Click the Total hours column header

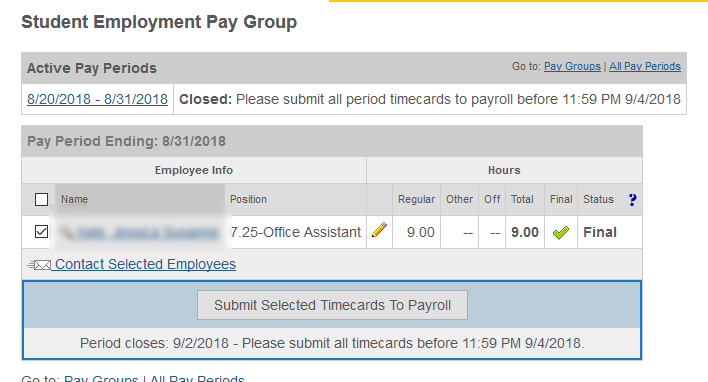click(522, 199)
